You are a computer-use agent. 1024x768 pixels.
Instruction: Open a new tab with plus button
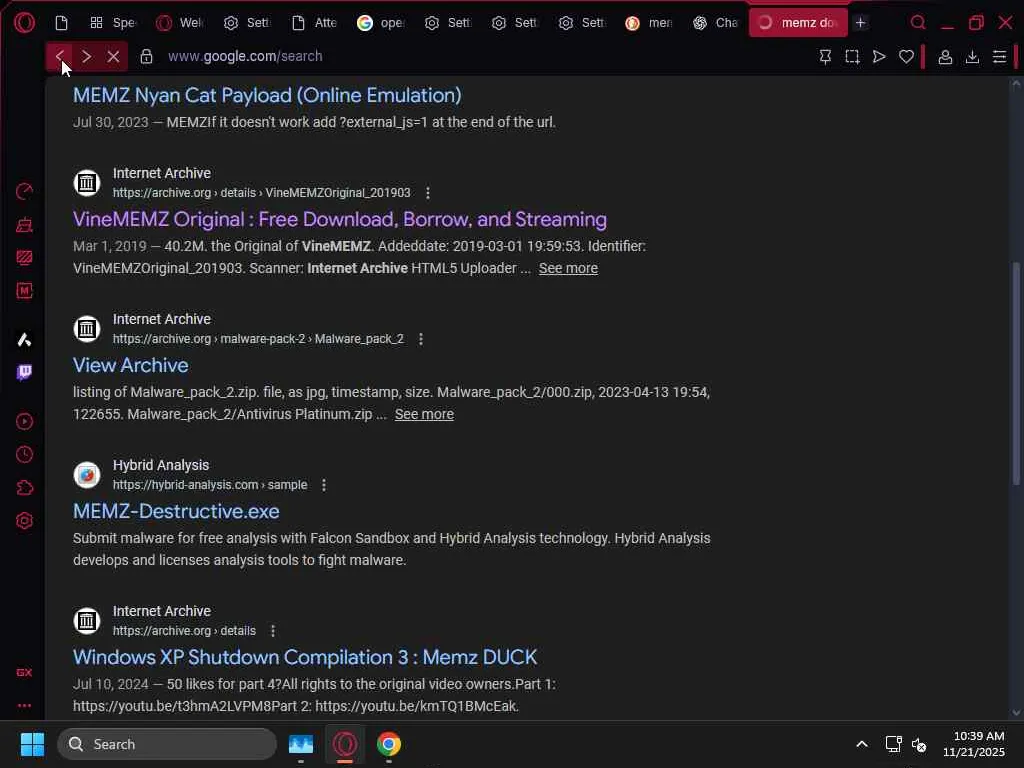tap(861, 23)
